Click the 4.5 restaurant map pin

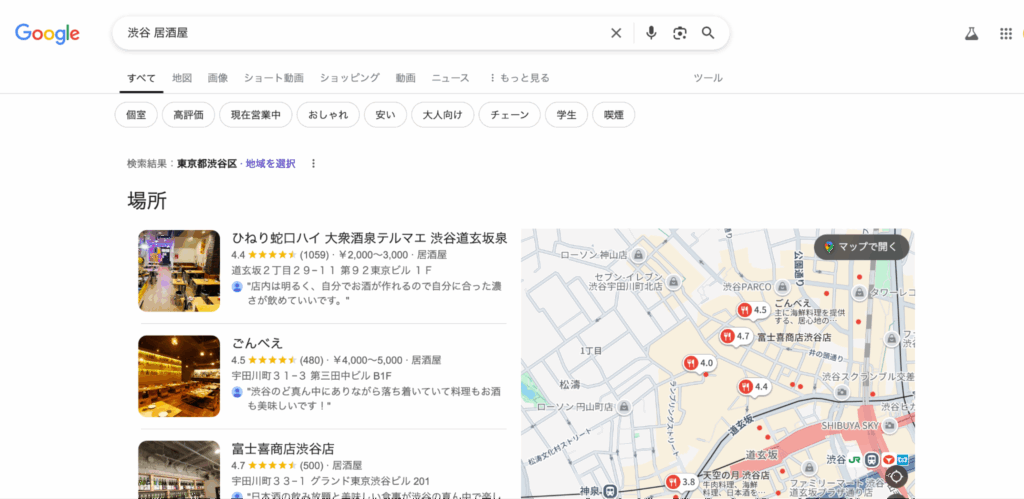coord(752,310)
